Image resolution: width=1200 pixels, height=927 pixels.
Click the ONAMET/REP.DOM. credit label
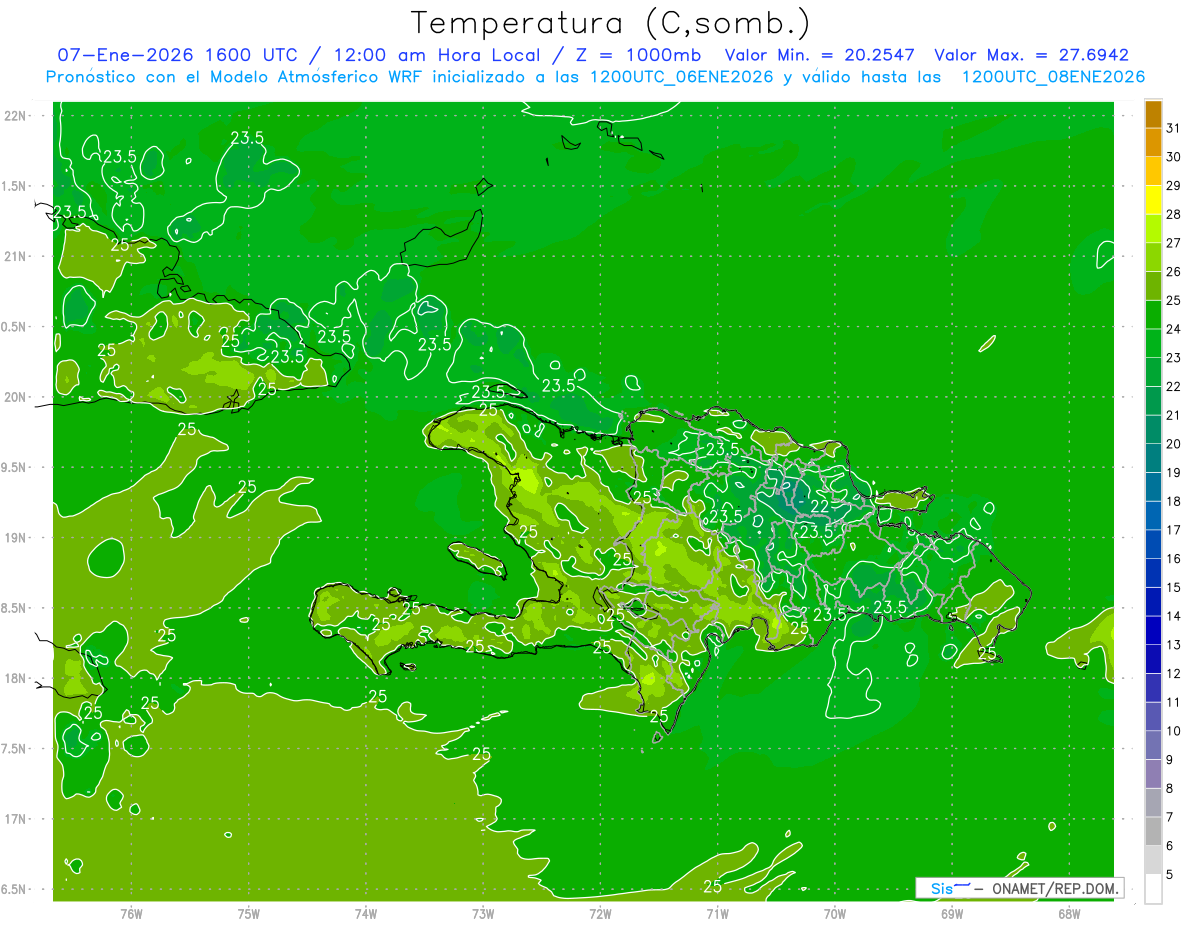(x=1054, y=888)
